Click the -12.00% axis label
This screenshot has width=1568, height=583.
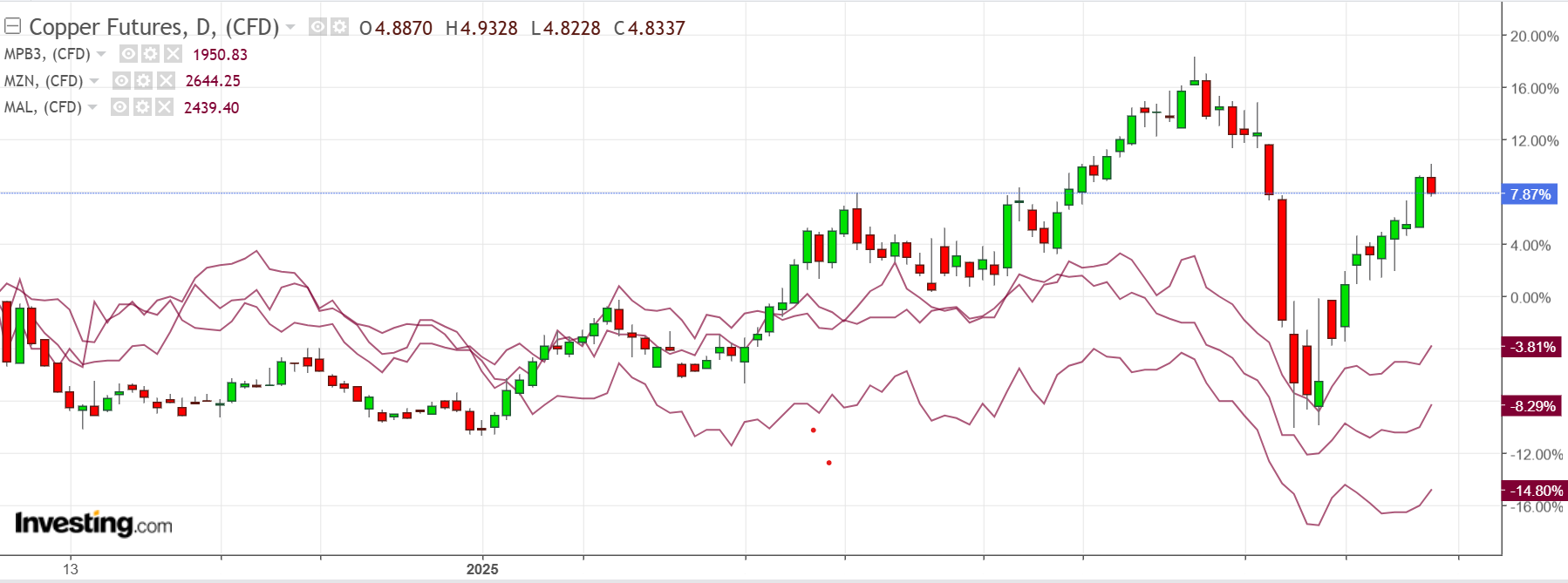1537,455
